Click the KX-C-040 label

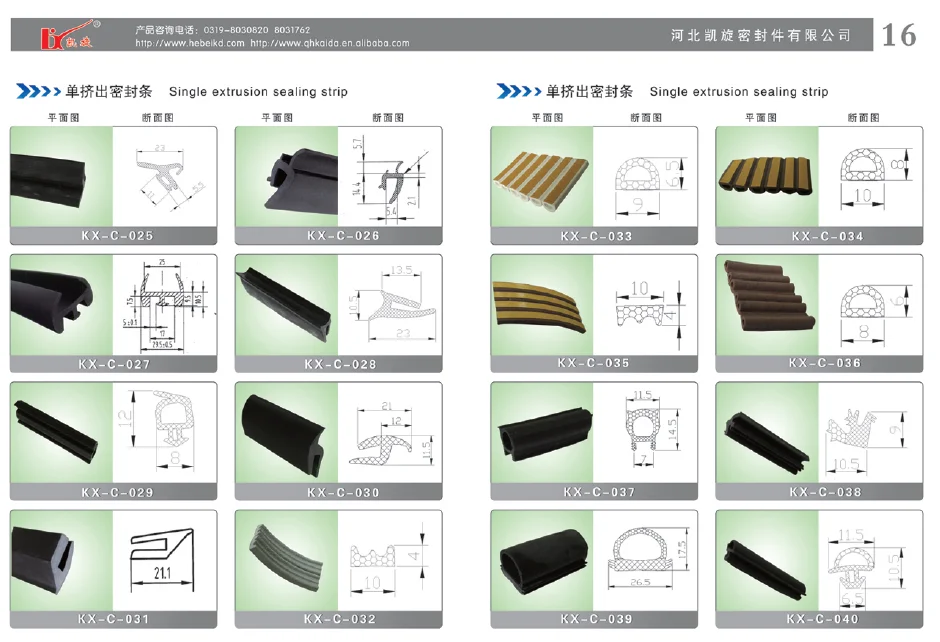click(x=822, y=619)
